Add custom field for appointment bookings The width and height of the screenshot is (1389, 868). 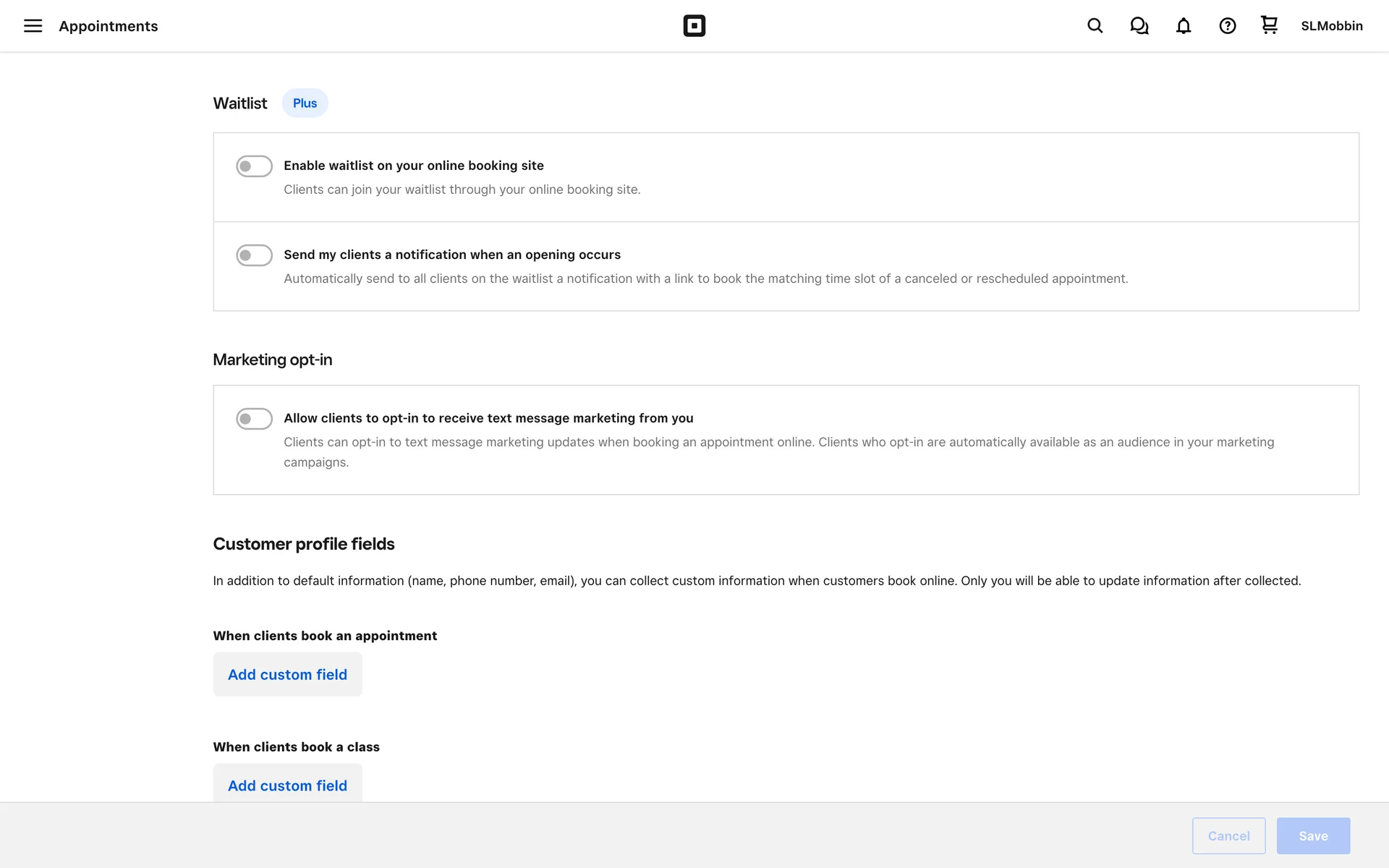pyautogui.click(x=287, y=674)
